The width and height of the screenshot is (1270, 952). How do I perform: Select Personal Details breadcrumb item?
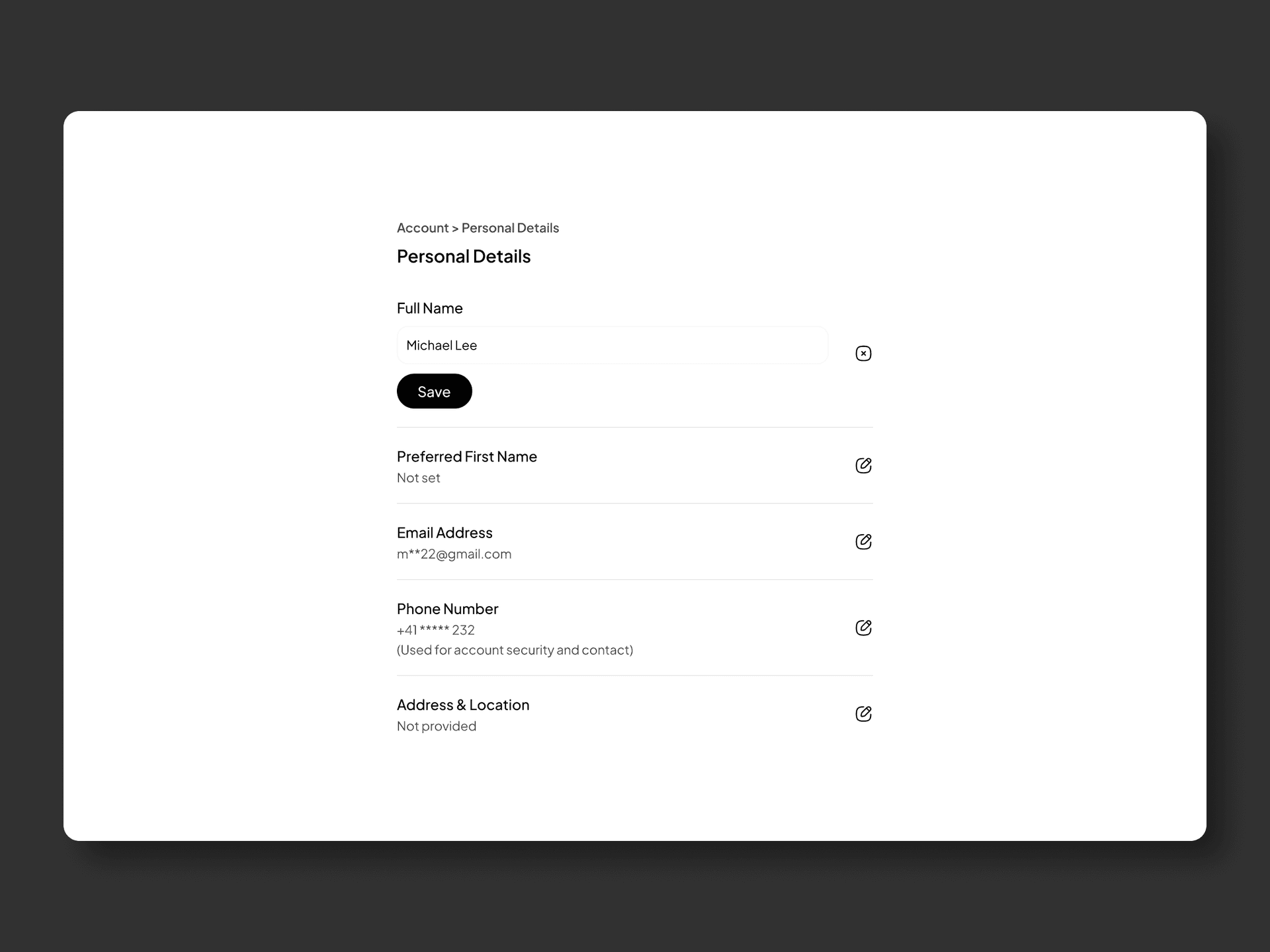click(x=510, y=228)
